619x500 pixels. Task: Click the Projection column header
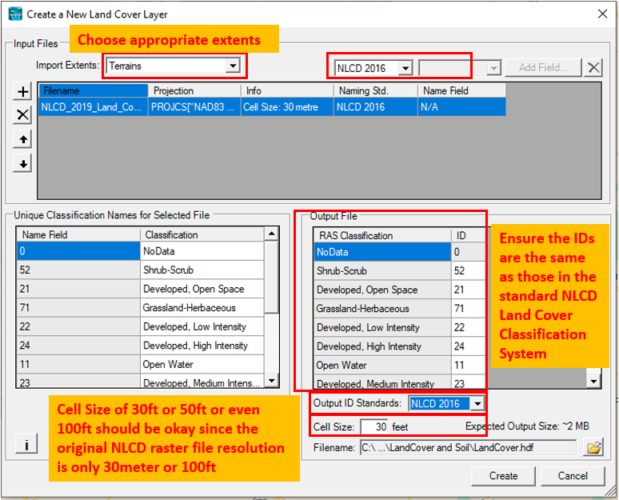(194, 91)
